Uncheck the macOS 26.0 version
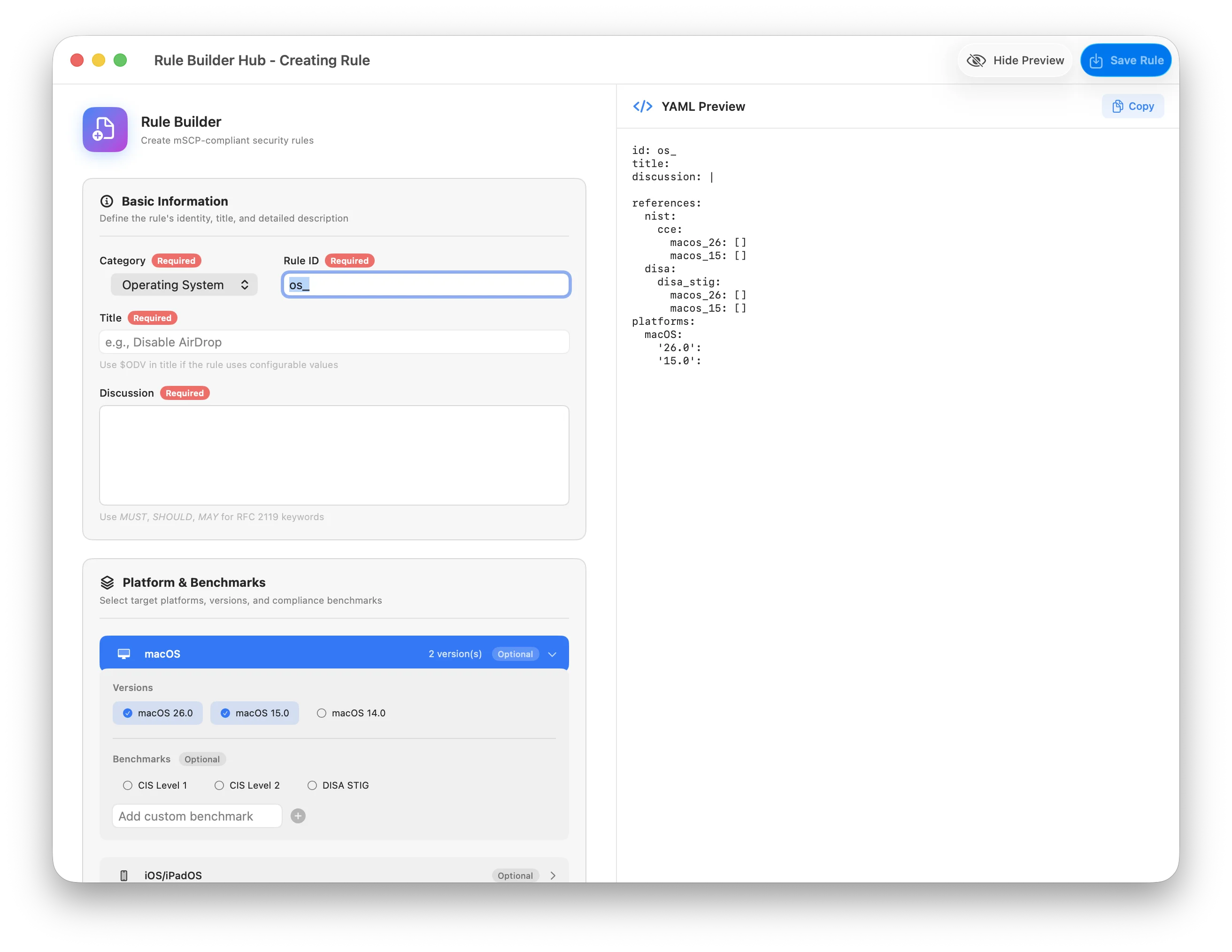 [x=128, y=713]
